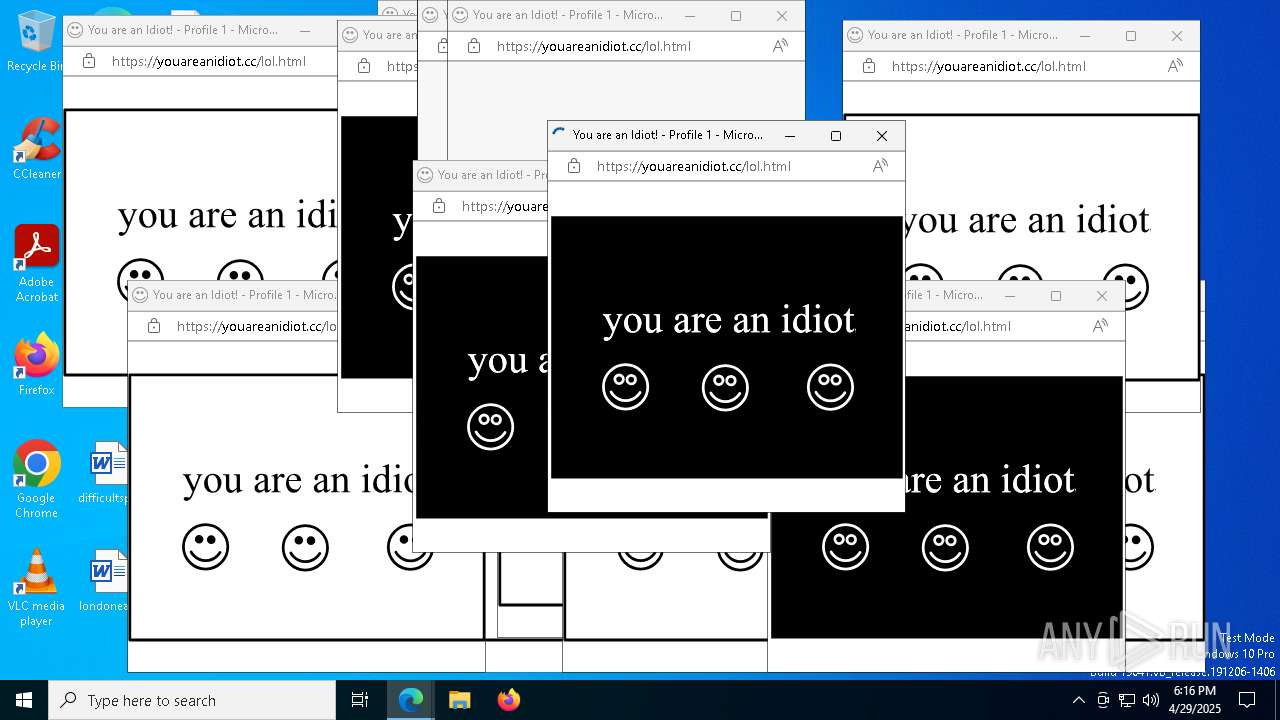
Task: Open Firefox from the taskbar
Action: tap(508, 700)
